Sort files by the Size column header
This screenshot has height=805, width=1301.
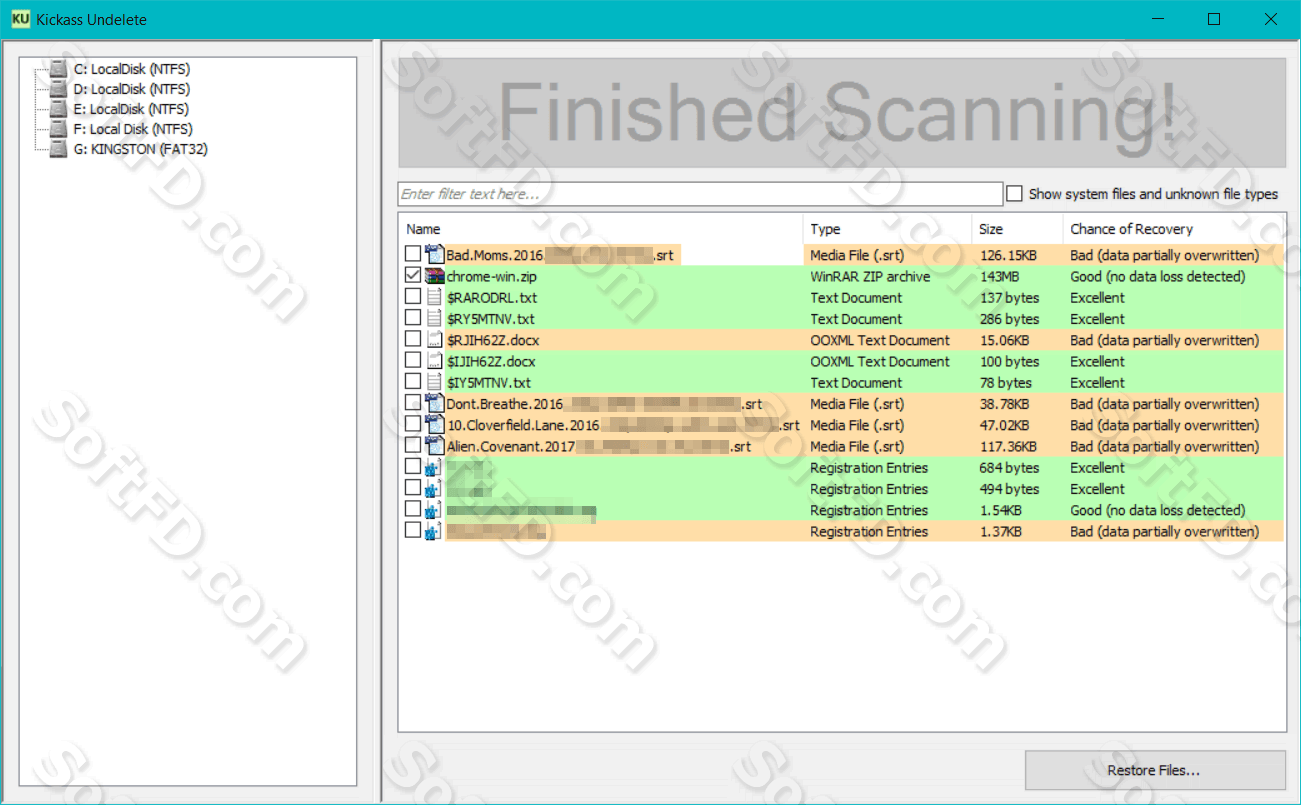[1017, 229]
